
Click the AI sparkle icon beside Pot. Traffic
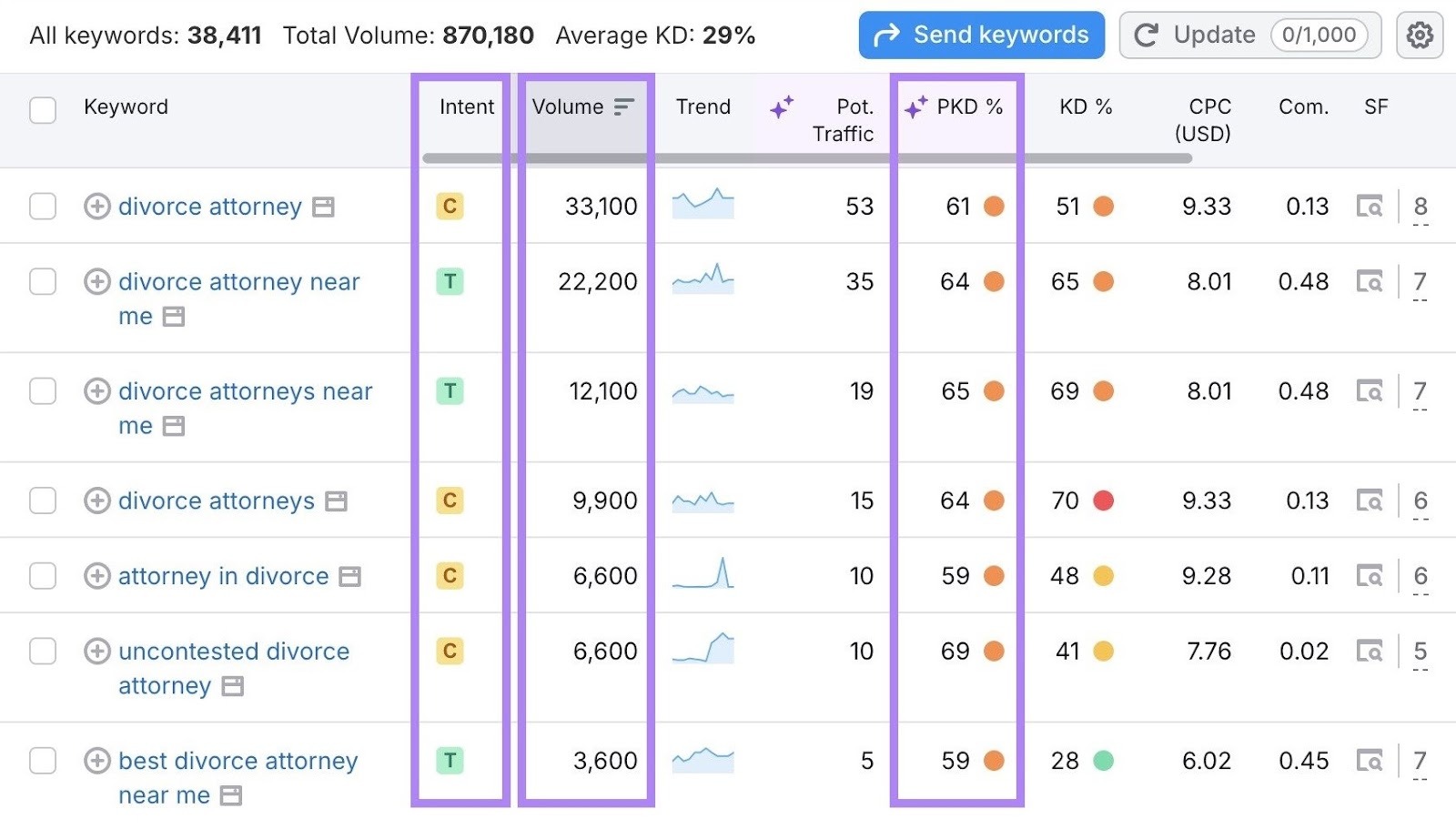click(x=783, y=106)
